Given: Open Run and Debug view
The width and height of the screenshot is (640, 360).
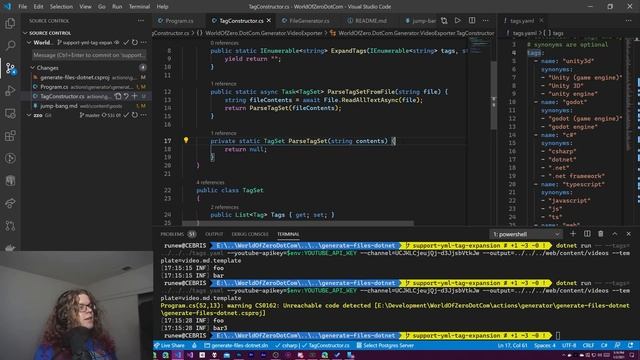Looking at the screenshot, I should (10, 91).
